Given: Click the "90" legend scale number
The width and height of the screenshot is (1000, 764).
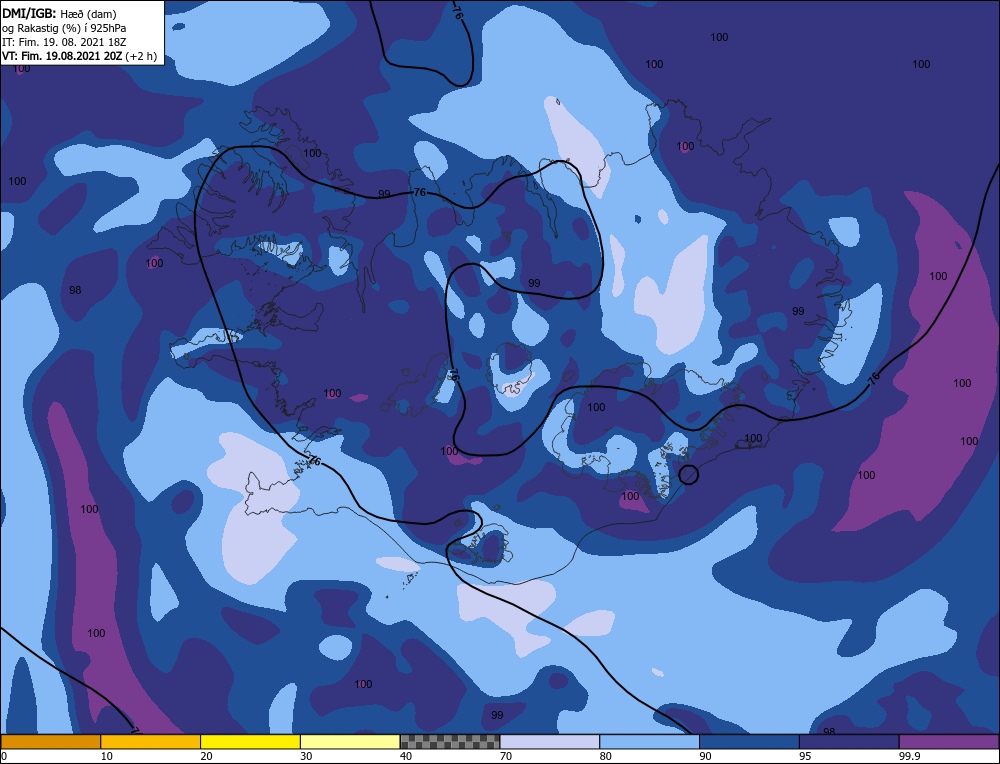Looking at the screenshot, I should tap(705, 756).
